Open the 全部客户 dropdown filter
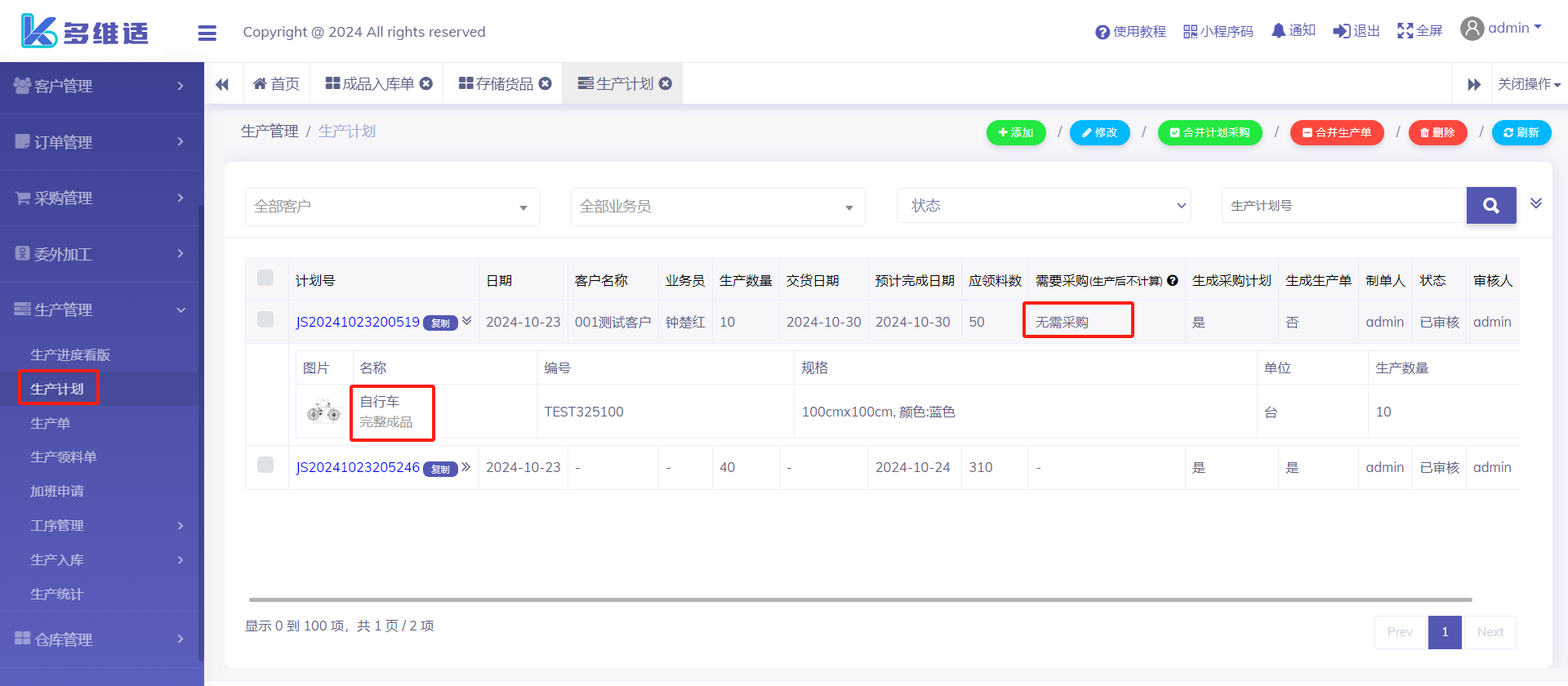This screenshot has height=686, width=1568. pyautogui.click(x=392, y=207)
